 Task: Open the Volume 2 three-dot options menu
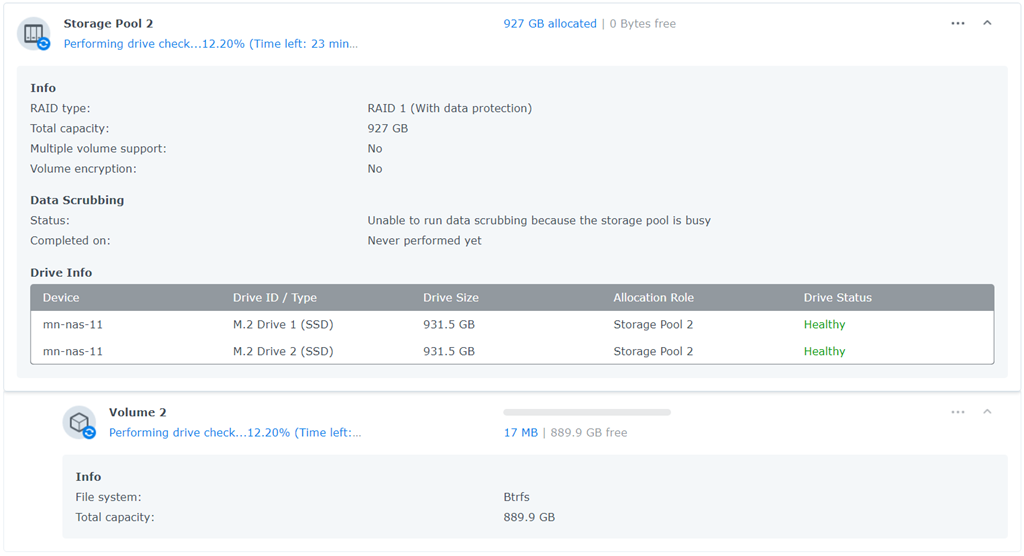click(x=957, y=412)
